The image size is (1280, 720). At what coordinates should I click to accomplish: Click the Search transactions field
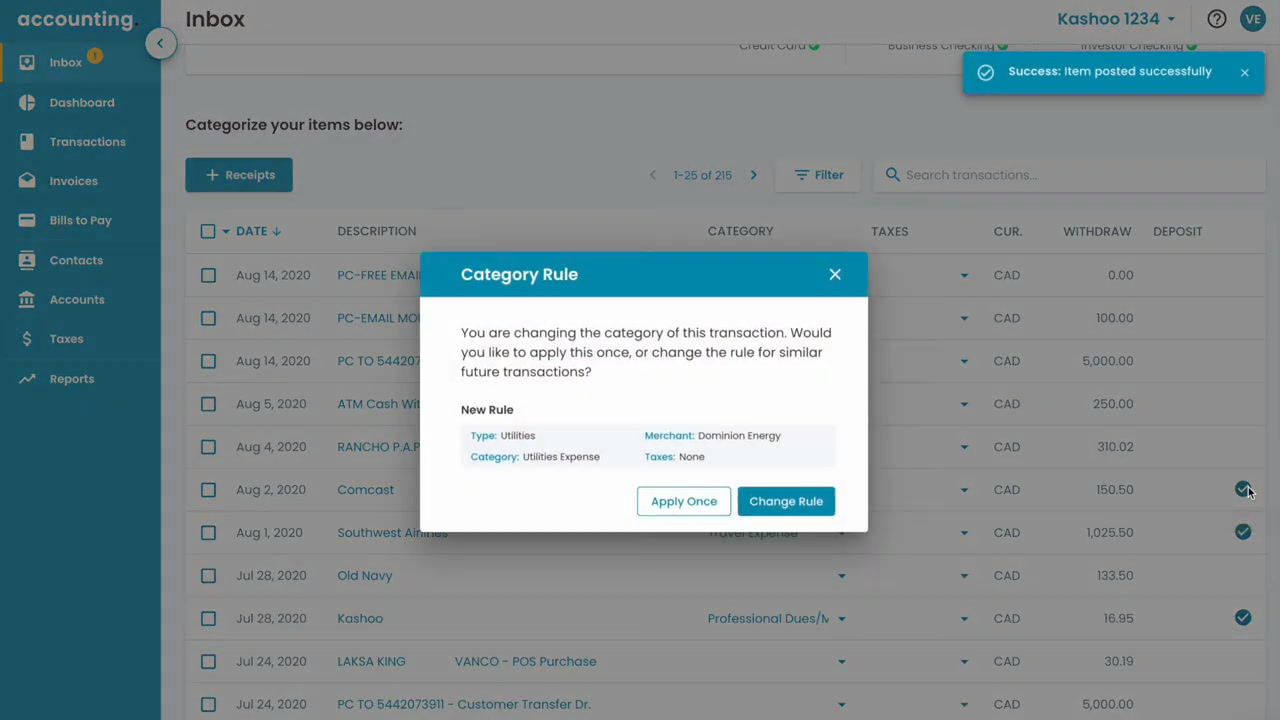tap(1070, 175)
